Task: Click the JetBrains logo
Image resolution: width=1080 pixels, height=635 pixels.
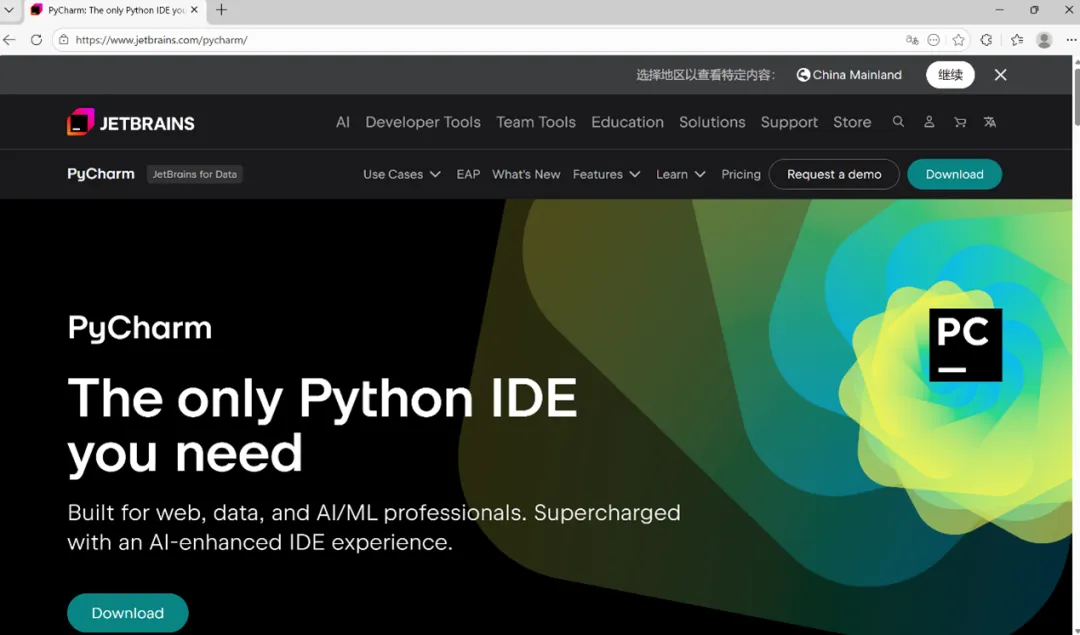Action: click(130, 123)
